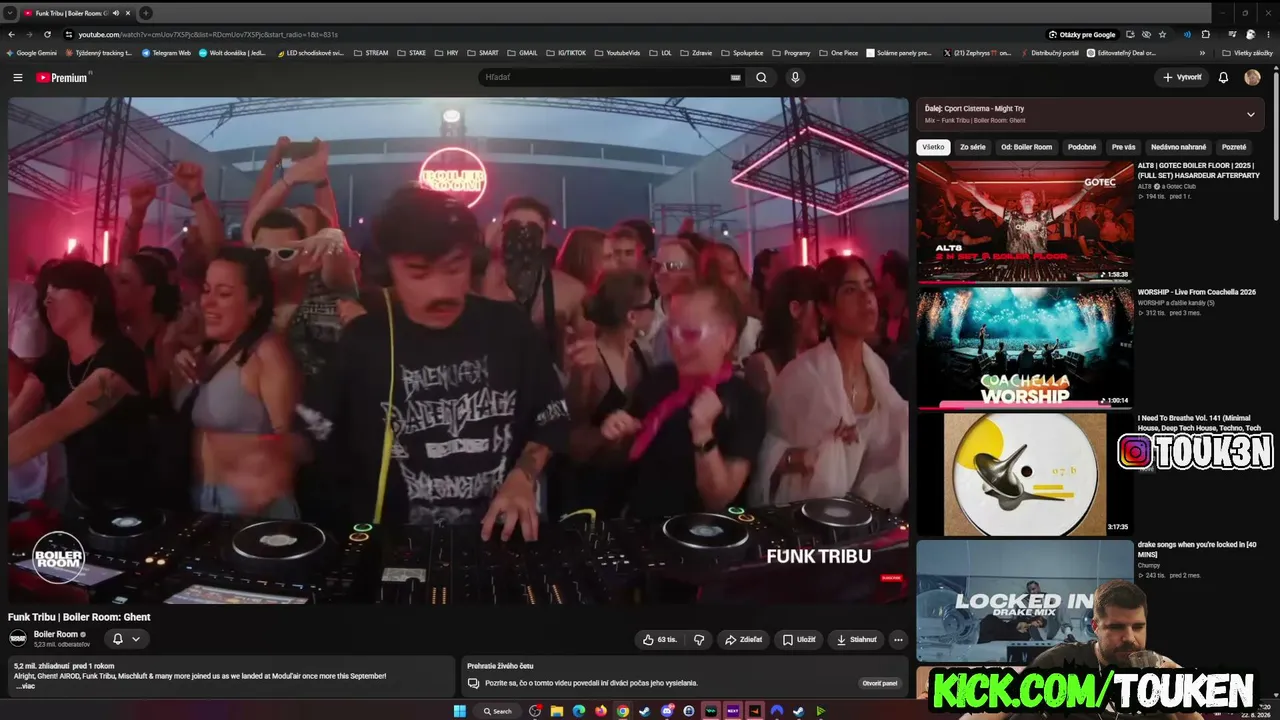The image size is (1280, 720).
Task: Open the Boiler Room channel name link
Action: tap(56, 634)
